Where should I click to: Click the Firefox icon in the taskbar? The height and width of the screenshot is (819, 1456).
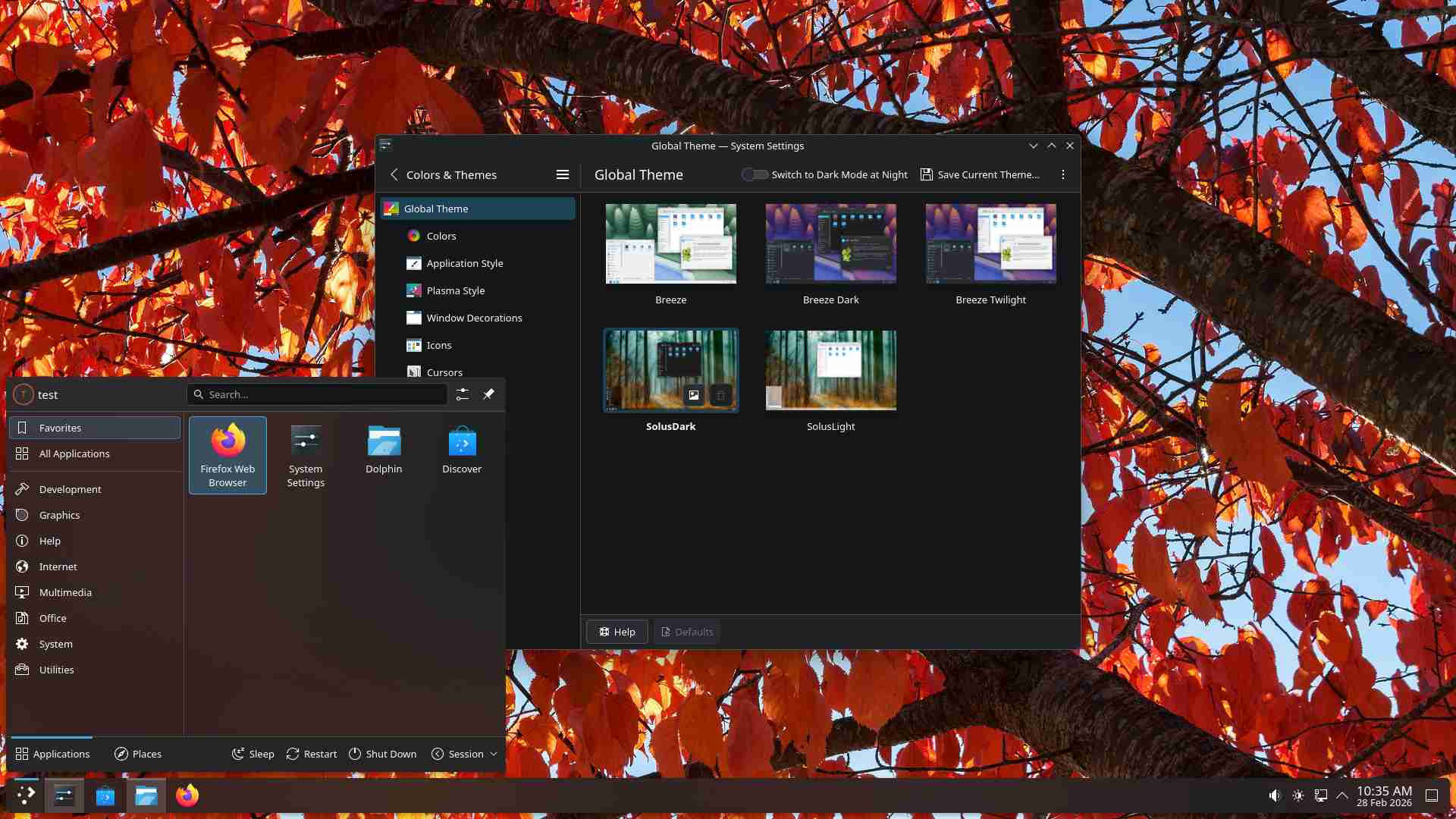(187, 795)
